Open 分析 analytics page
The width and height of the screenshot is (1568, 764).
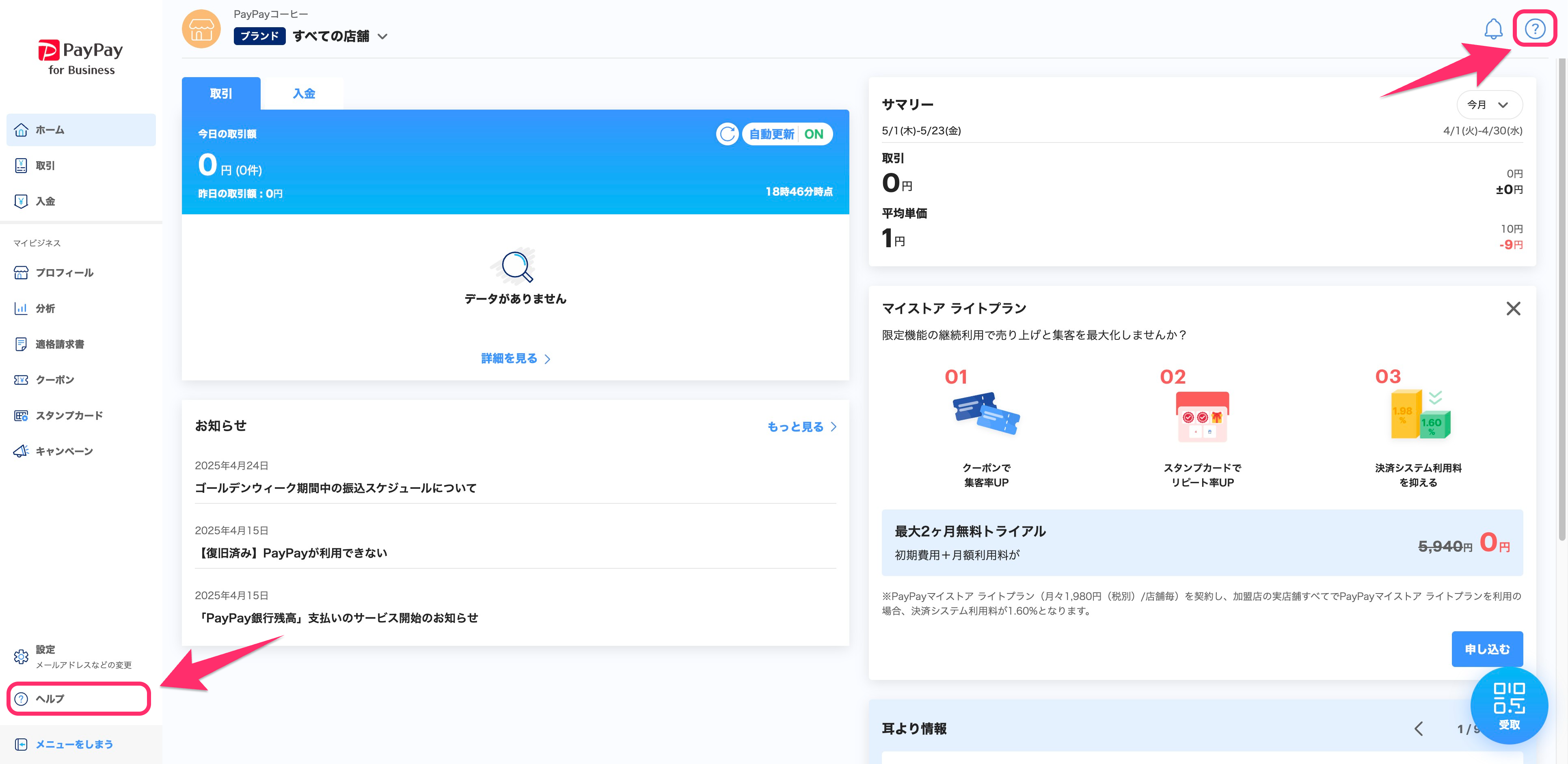click(81, 309)
